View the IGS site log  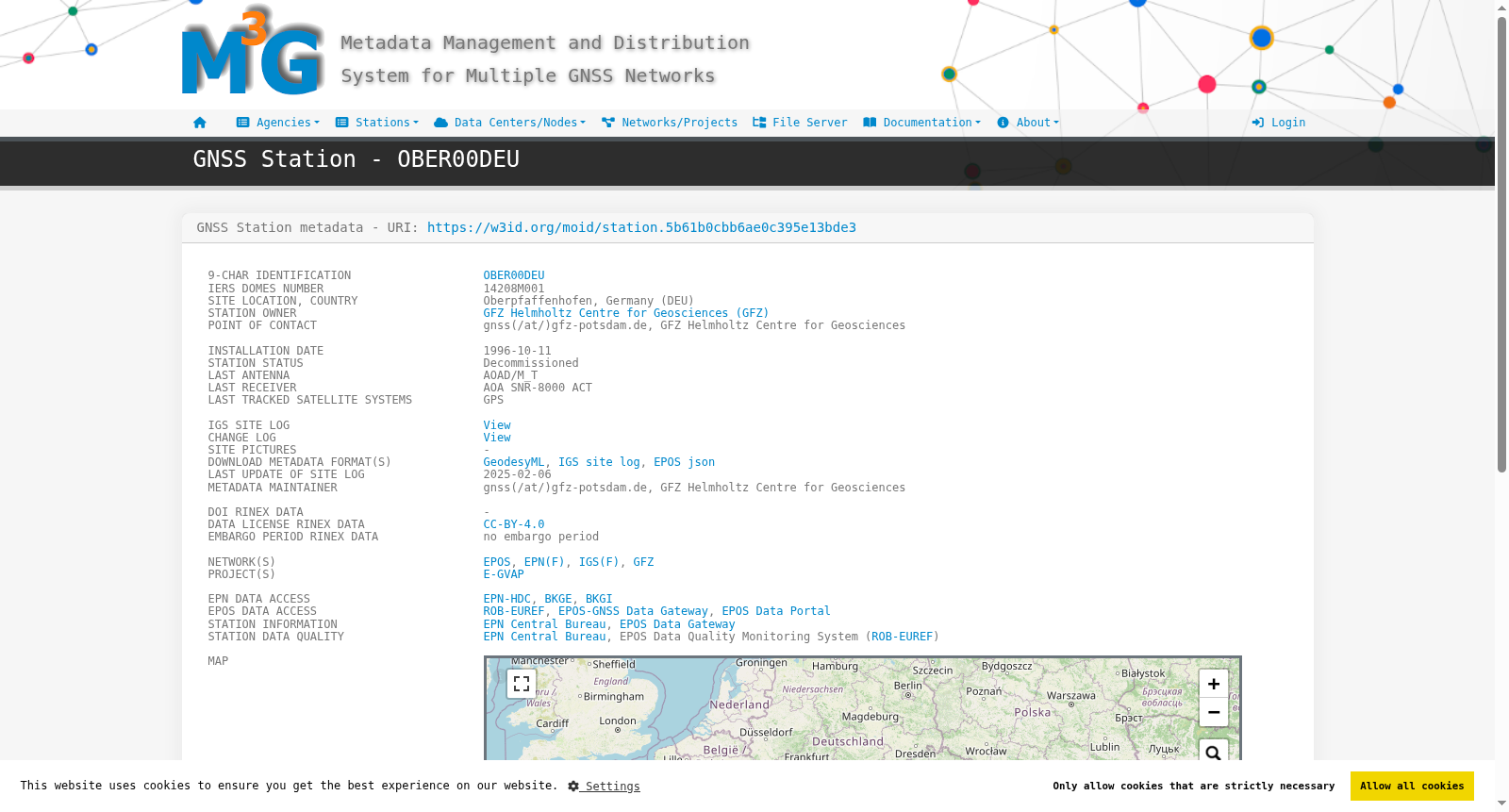[x=497, y=425]
